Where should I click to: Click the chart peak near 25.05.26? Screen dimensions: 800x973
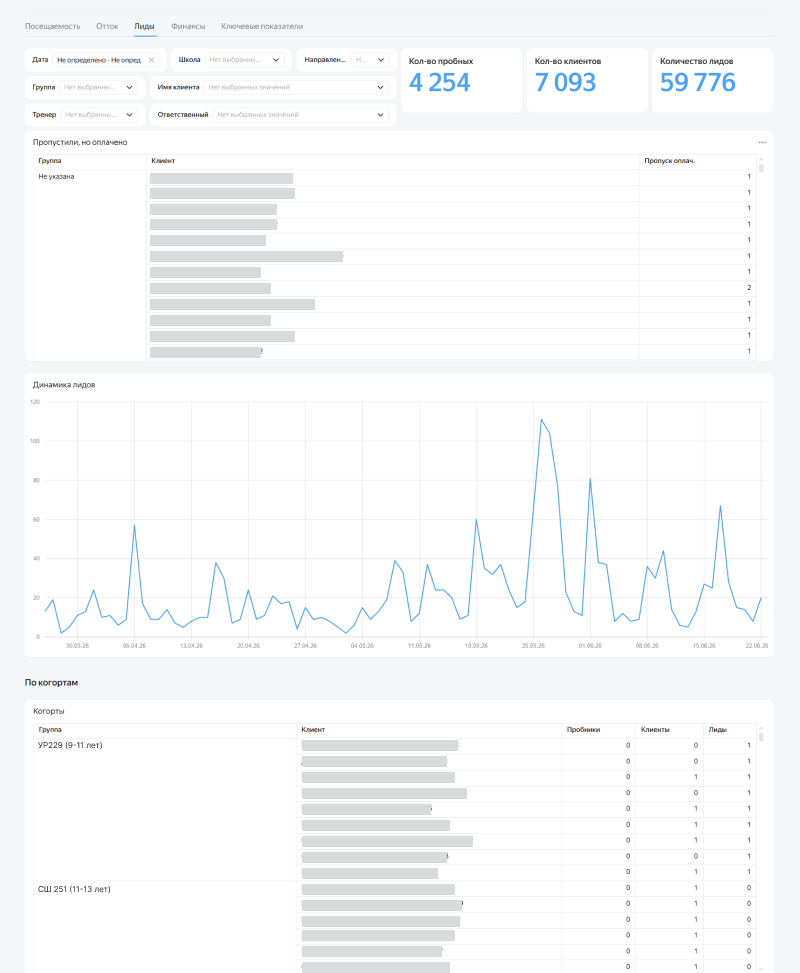541,419
